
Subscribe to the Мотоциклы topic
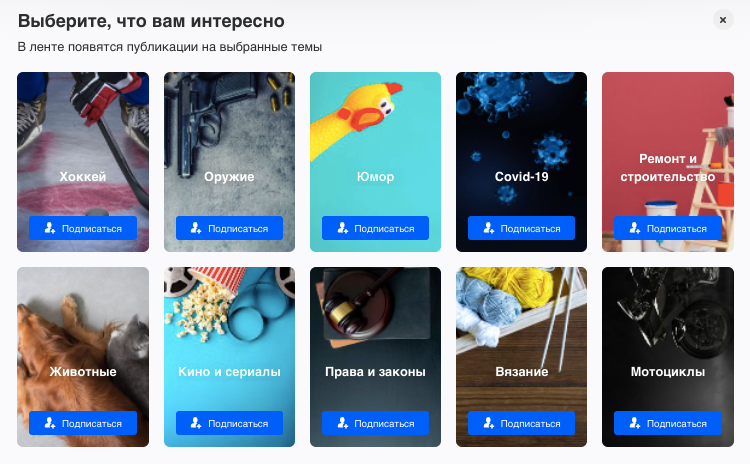pos(668,423)
